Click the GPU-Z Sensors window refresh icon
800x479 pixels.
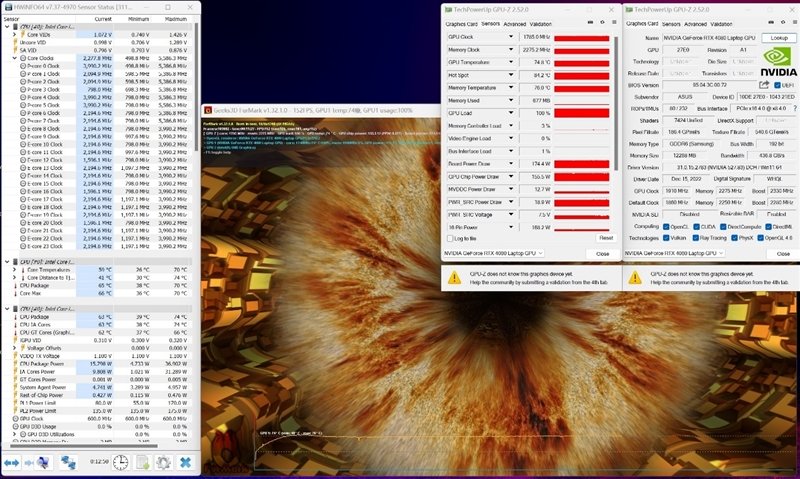coord(603,22)
